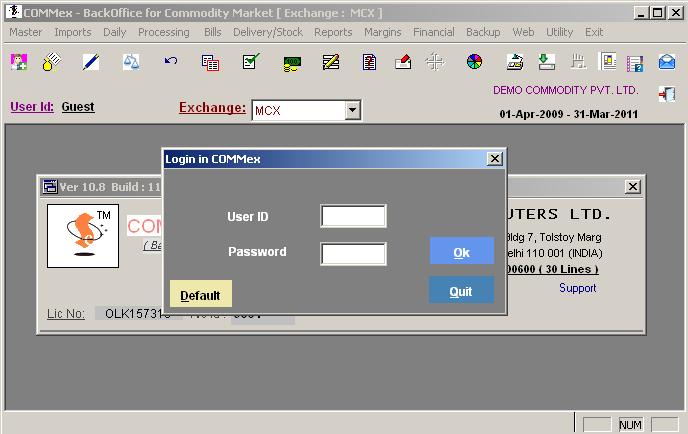Click the yellow Default button
The height and width of the screenshot is (434, 688).
click(201, 295)
